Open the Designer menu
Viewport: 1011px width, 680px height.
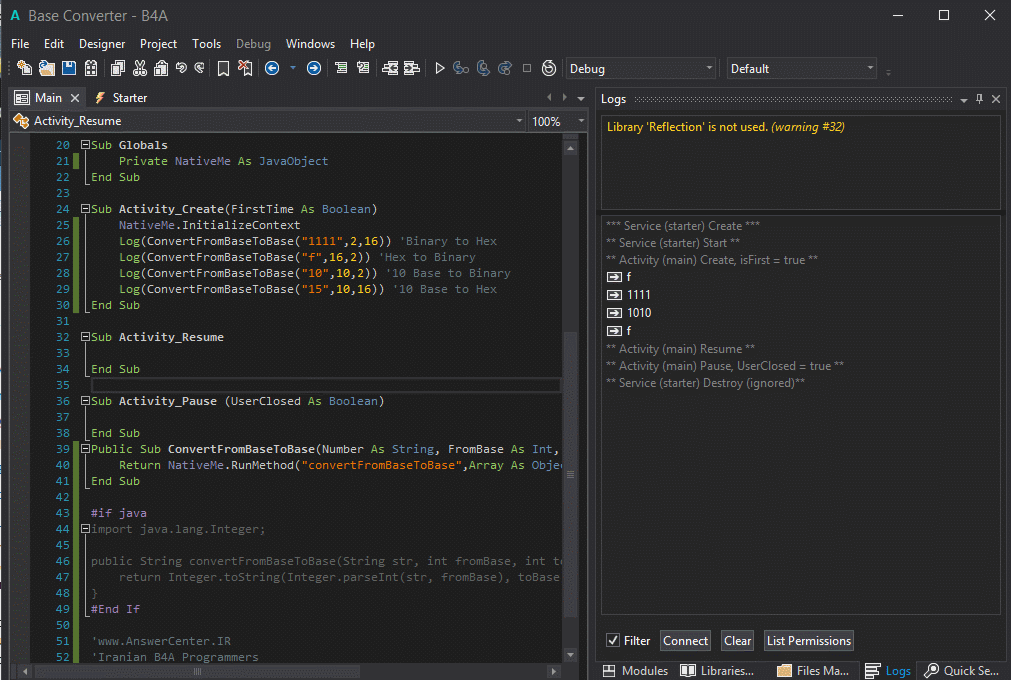pos(102,44)
